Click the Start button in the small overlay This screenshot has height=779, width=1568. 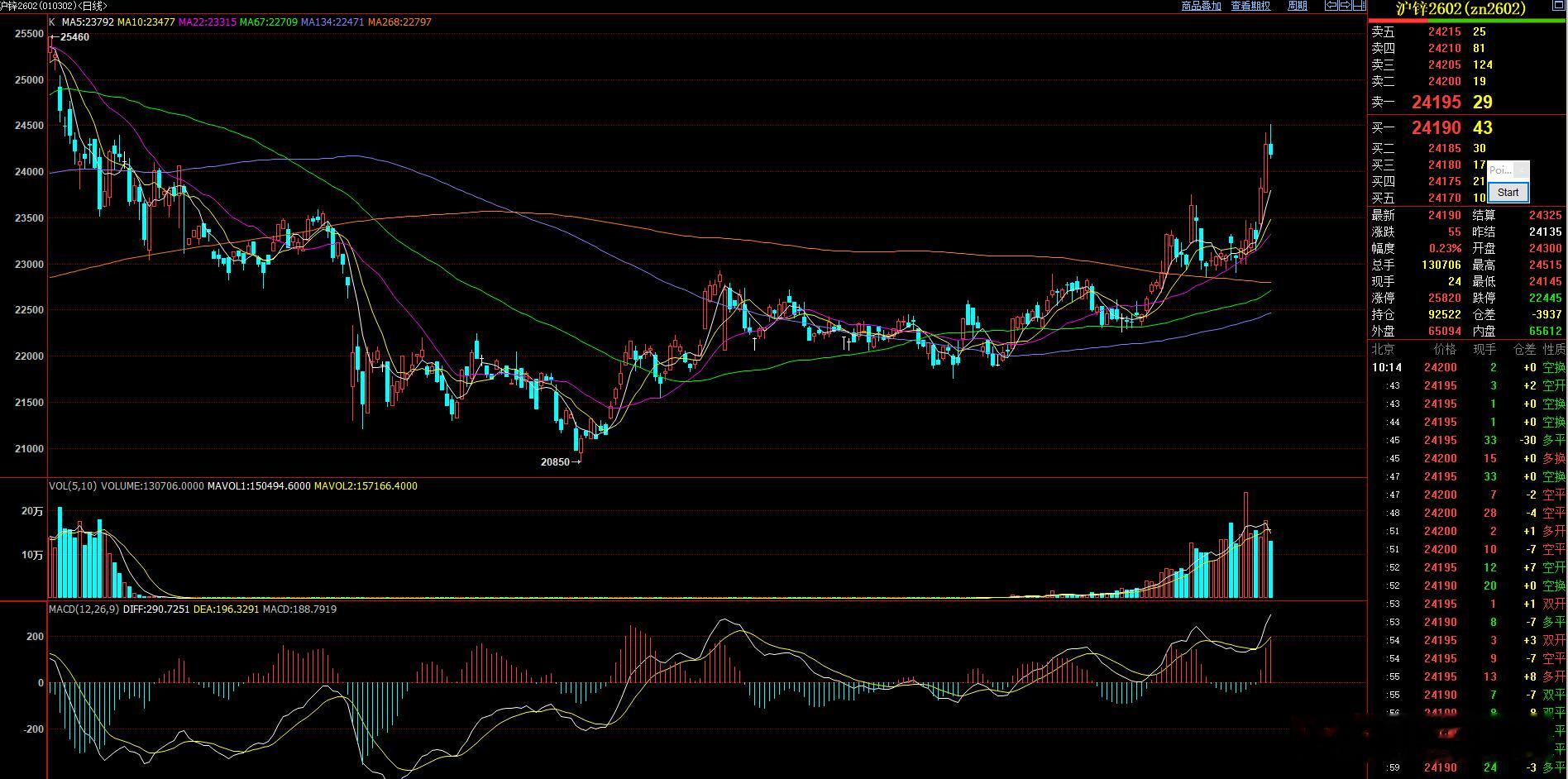coord(1508,192)
